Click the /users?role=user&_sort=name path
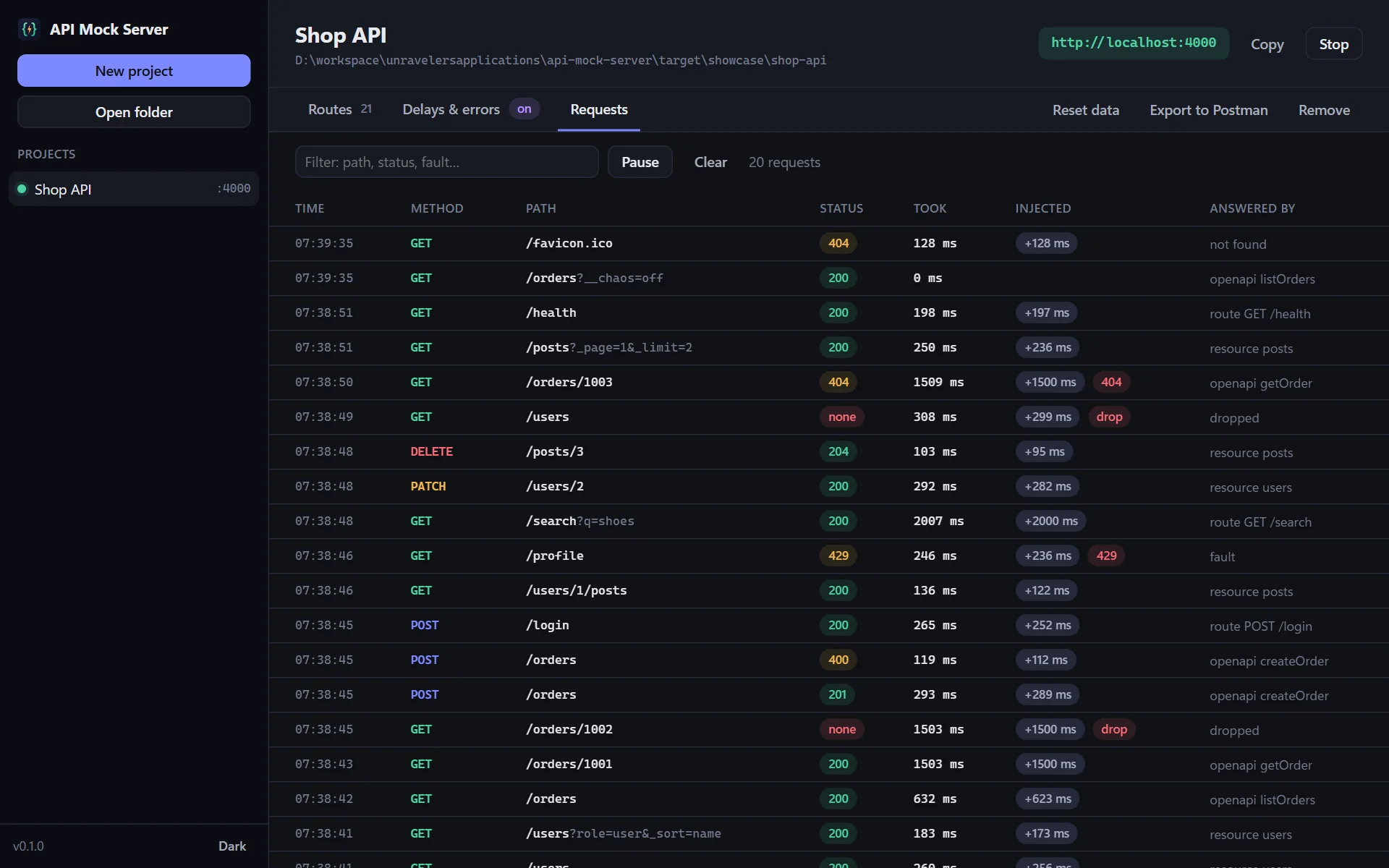This screenshot has width=1389, height=868. pyautogui.click(x=624, y=833)
